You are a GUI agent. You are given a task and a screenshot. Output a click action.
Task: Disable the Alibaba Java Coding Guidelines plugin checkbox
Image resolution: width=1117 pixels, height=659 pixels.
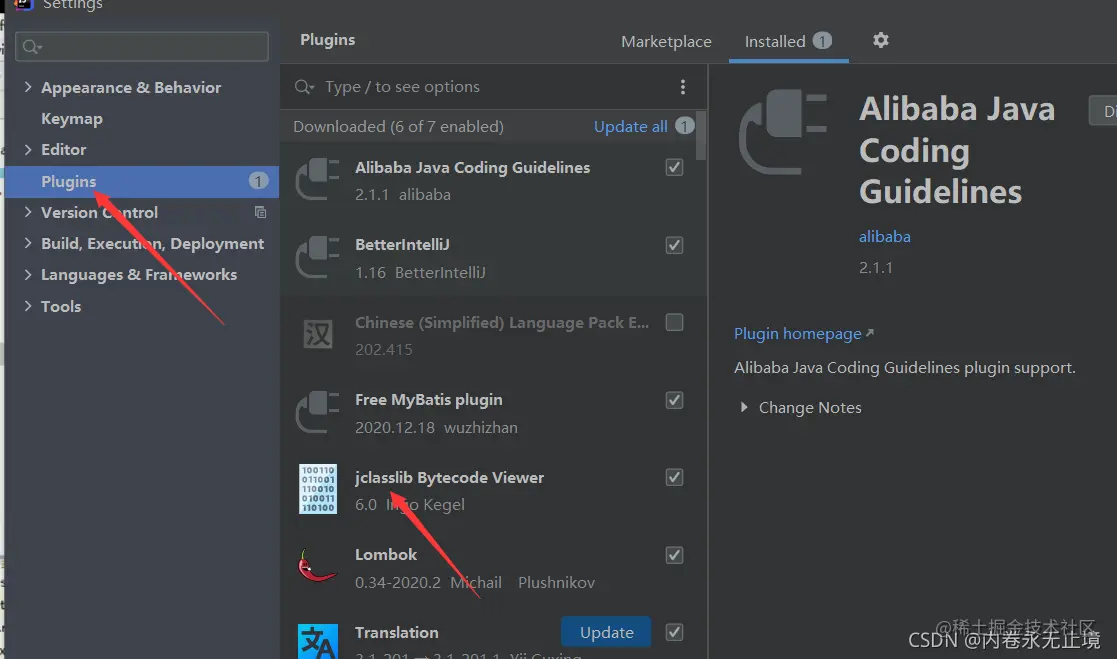tap(674, 167)
